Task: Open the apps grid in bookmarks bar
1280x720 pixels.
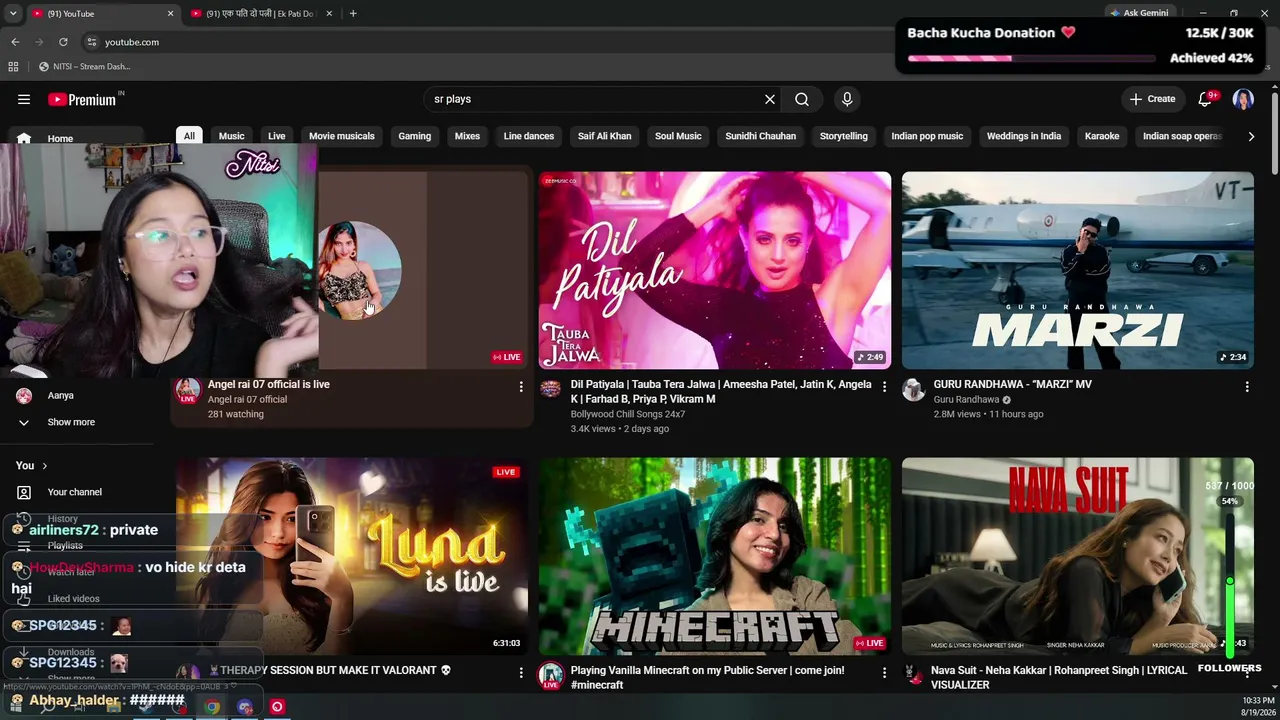Action: click(13, 67)
